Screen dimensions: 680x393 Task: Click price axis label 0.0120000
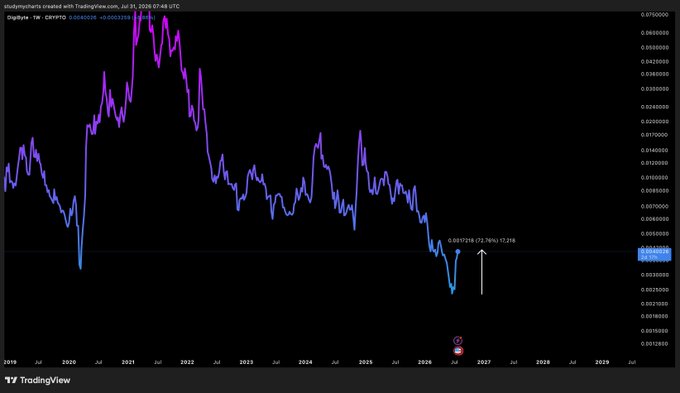tap(654, 163)
